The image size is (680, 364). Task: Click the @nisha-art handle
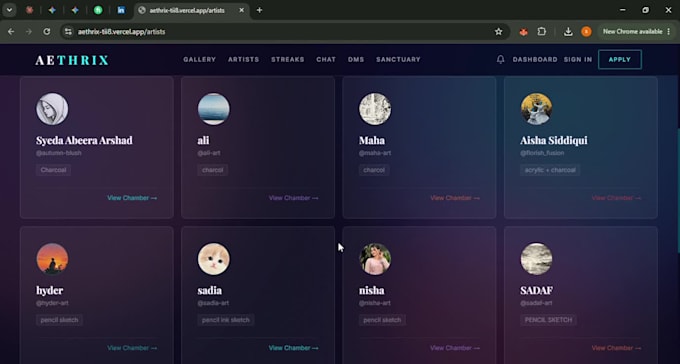375,303
